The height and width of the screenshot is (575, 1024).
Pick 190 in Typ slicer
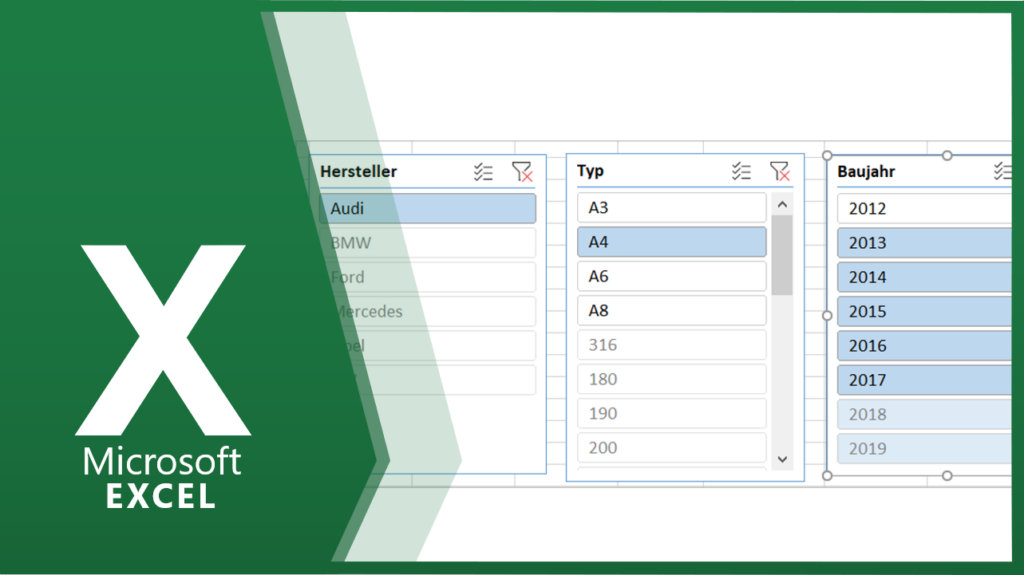coord(671,414)
